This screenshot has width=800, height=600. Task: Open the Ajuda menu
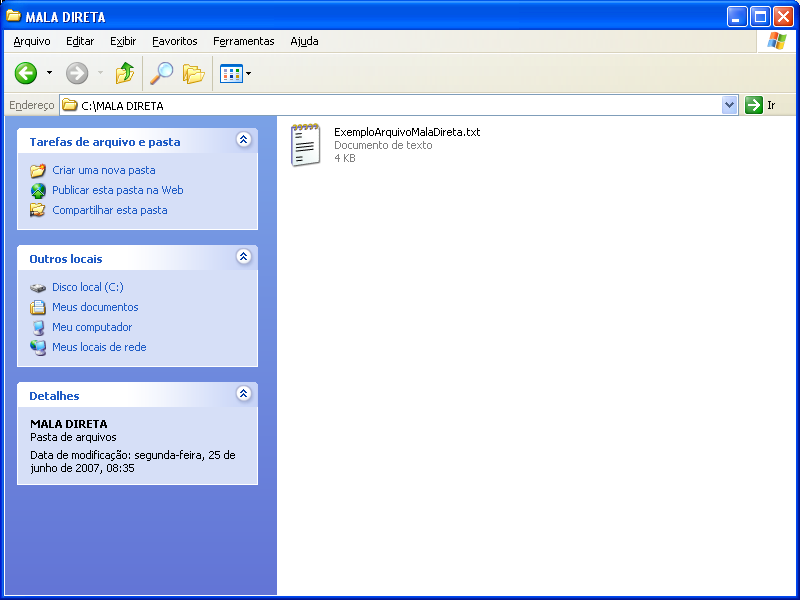(x=304, y=41)
